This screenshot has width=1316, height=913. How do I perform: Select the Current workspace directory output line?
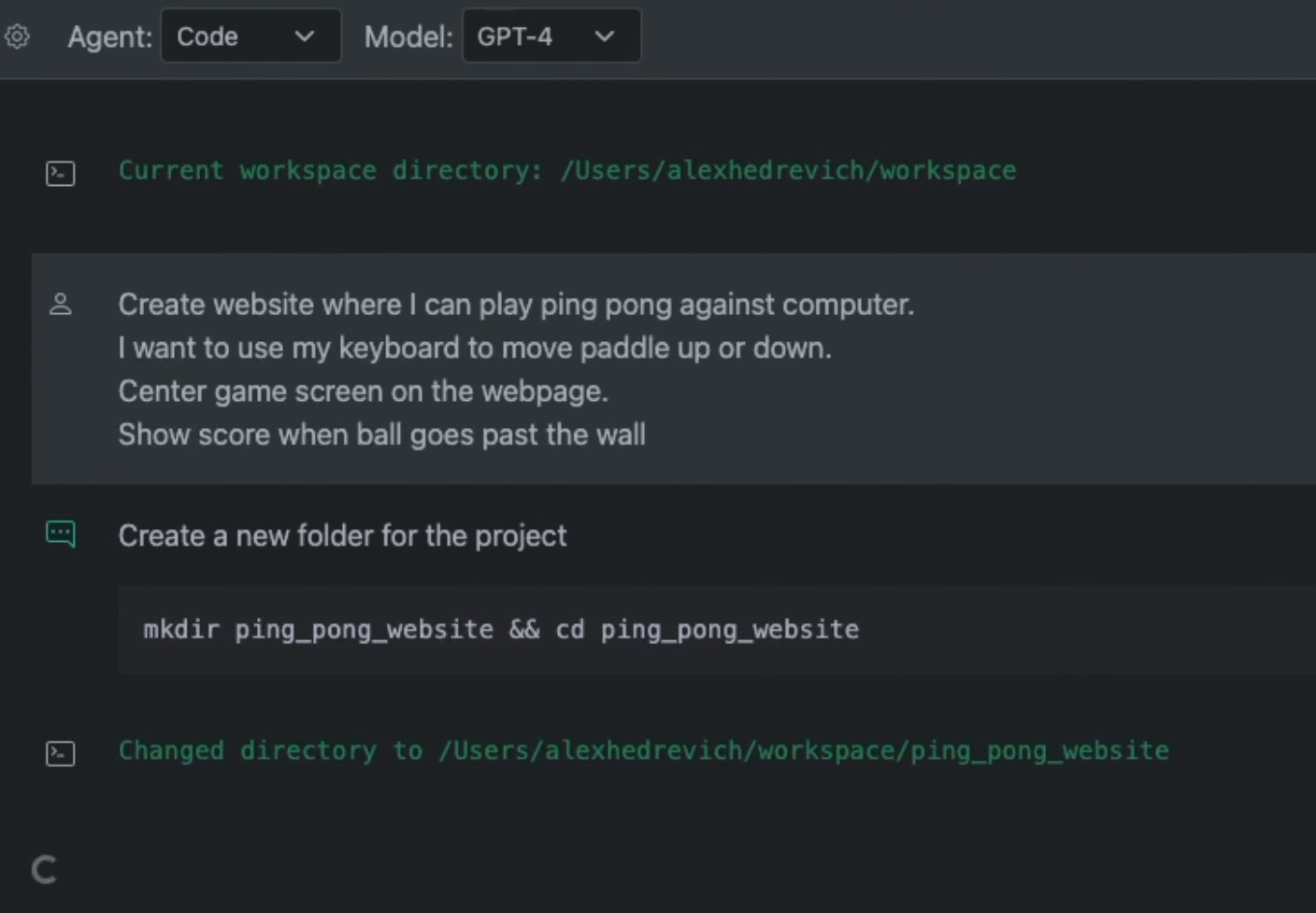566,171
